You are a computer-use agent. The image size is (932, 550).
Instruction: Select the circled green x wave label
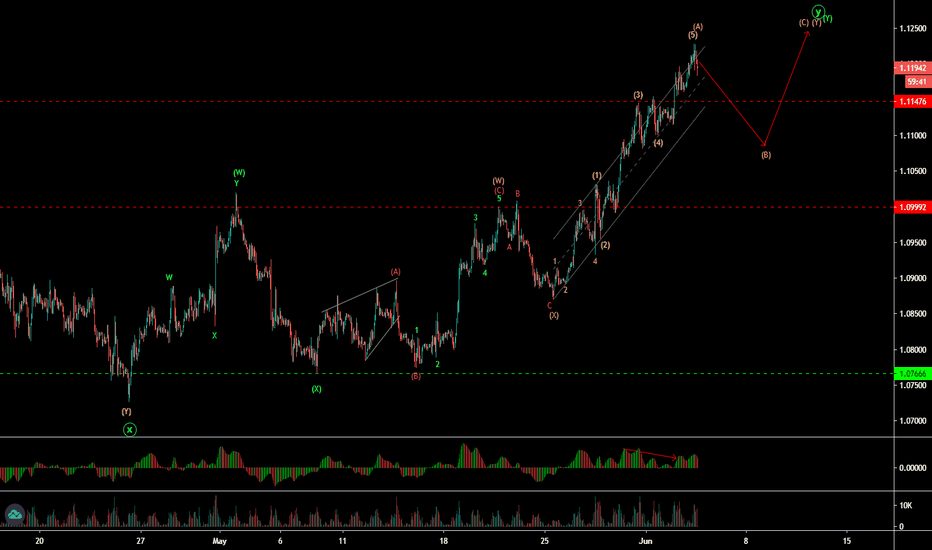[x=130, y=430]
